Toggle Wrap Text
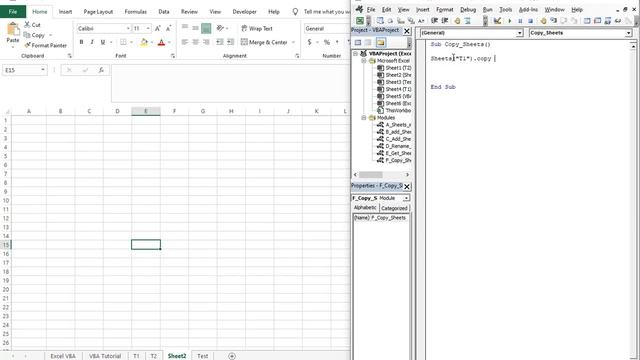 click(x=257, y=28)
